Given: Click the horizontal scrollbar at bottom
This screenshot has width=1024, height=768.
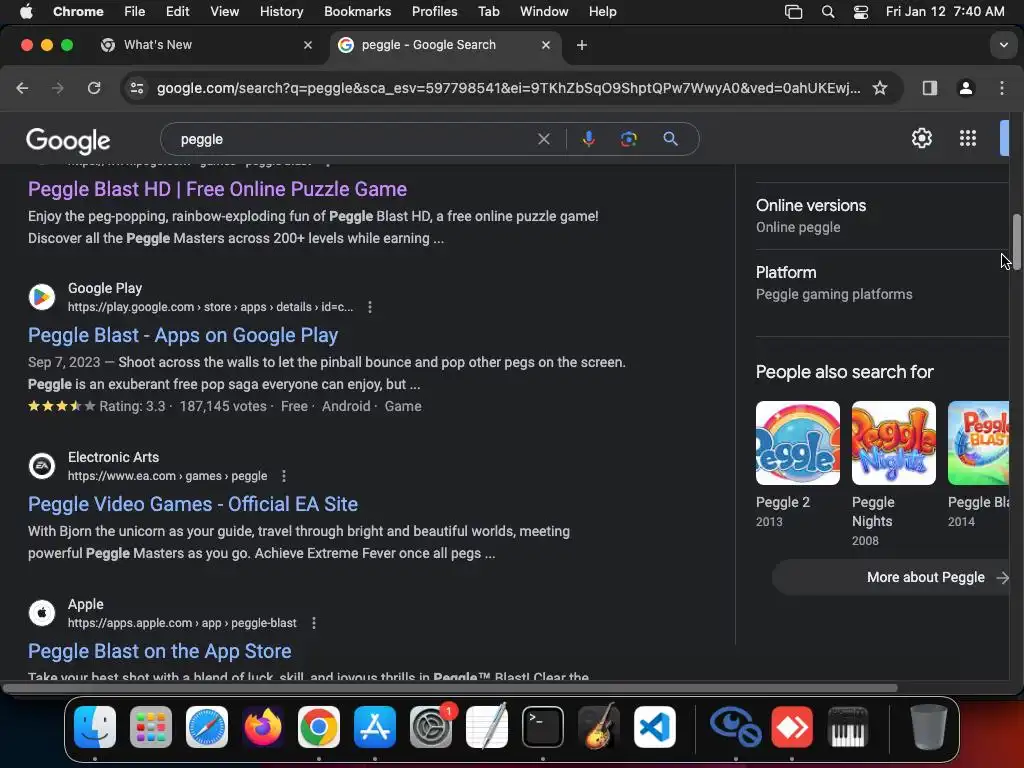Looking at the screenshot, I should [450, 688].
